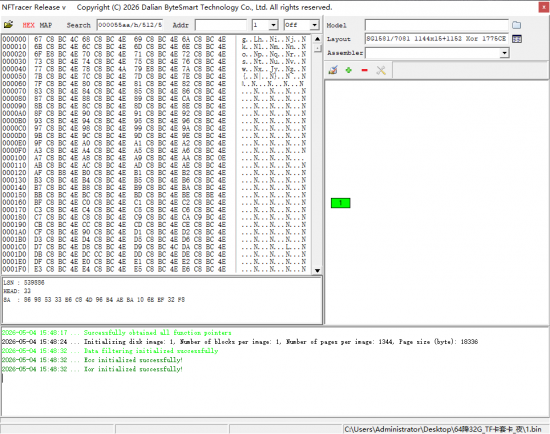Add an image with green plus icon

coord(349,70)
